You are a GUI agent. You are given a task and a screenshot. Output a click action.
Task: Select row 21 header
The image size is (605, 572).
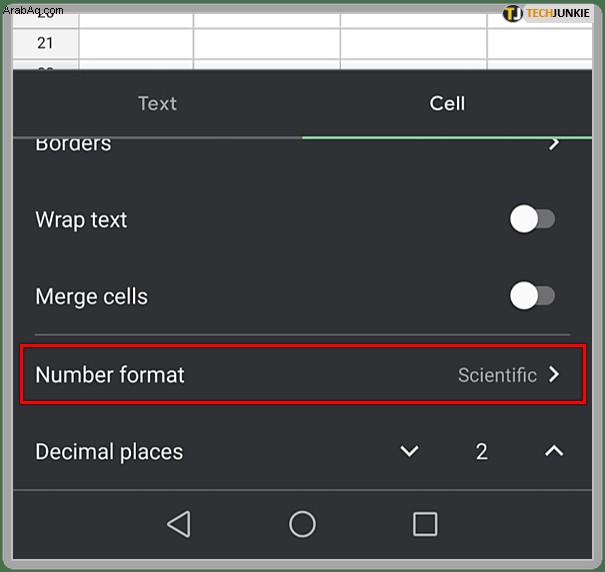[46, 43]
